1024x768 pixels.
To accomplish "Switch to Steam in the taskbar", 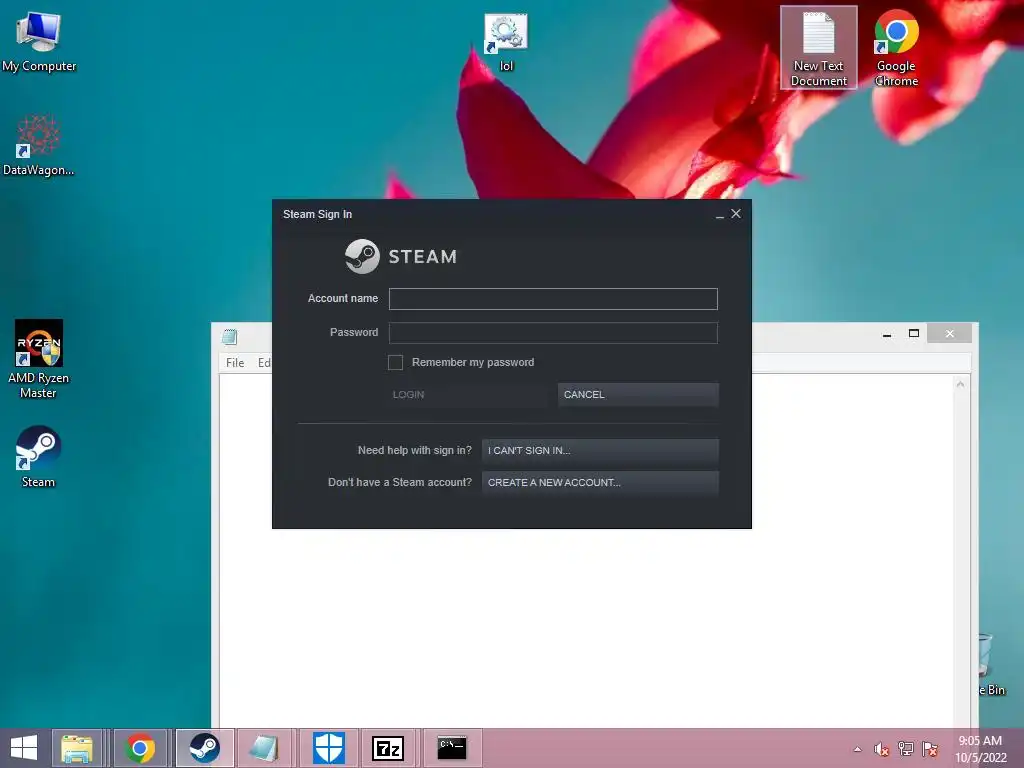I will coord(204,748).
